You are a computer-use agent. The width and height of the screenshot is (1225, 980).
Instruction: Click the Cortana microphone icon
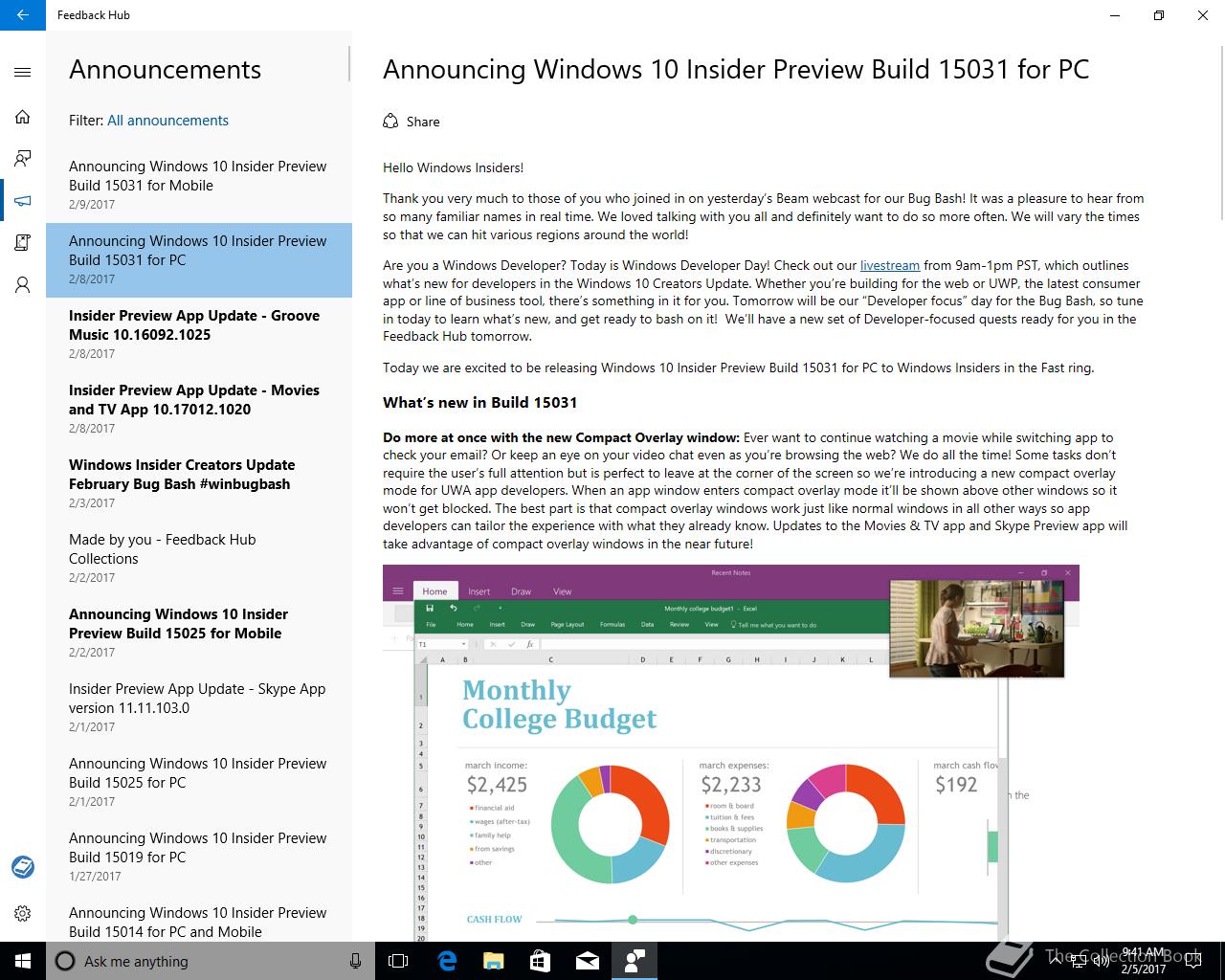[355, 961]
